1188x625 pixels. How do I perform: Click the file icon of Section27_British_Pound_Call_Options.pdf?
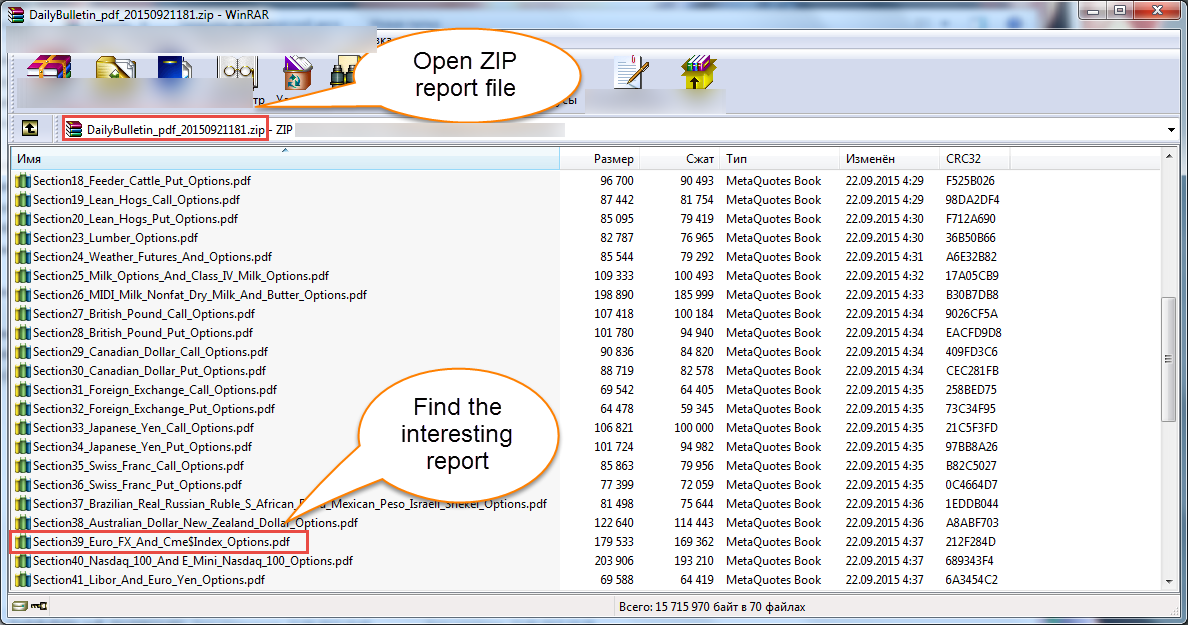pos(23,313)
